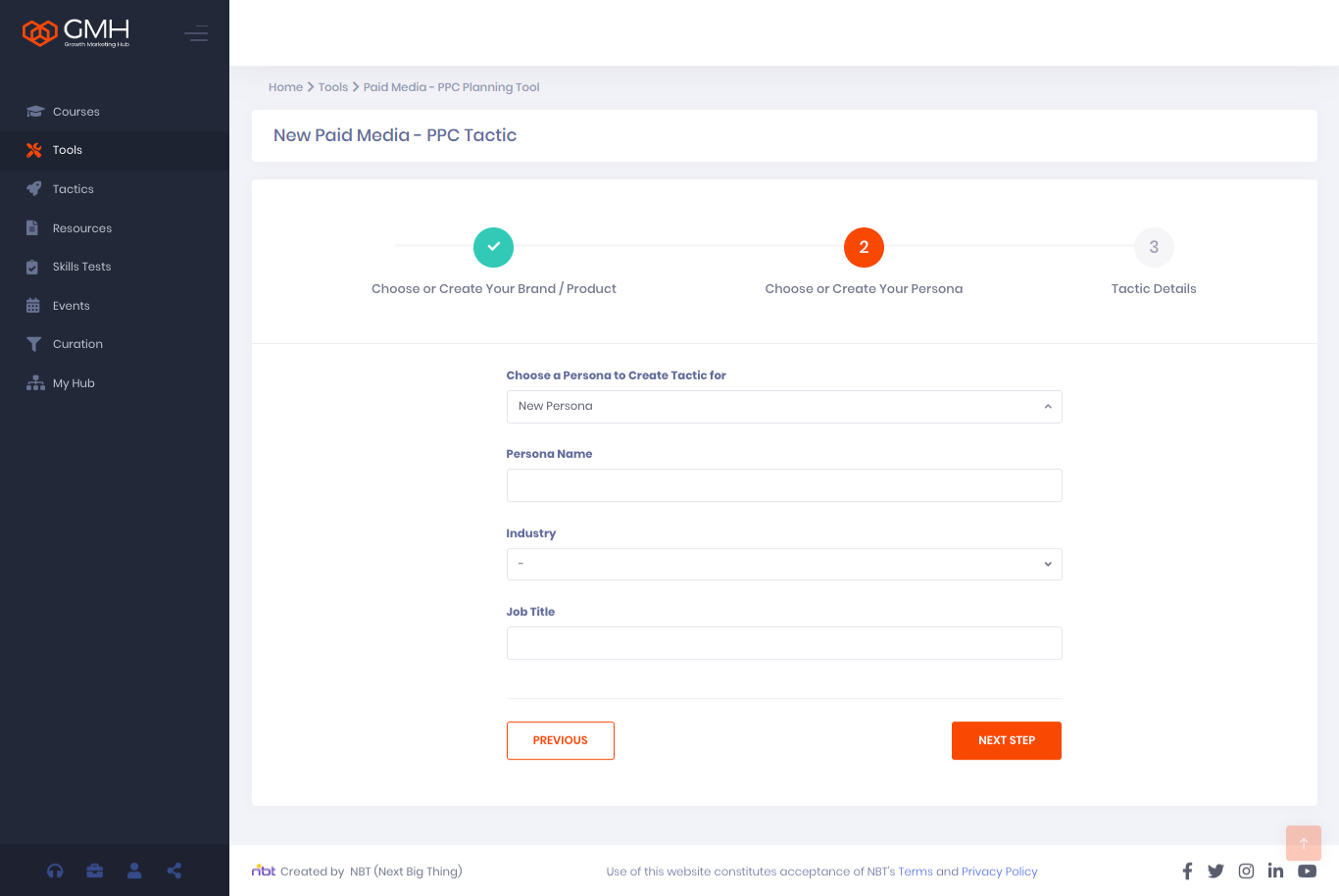Open the Privacy Policy link
Screen dimensions: 1339x896
point(1000,871)
